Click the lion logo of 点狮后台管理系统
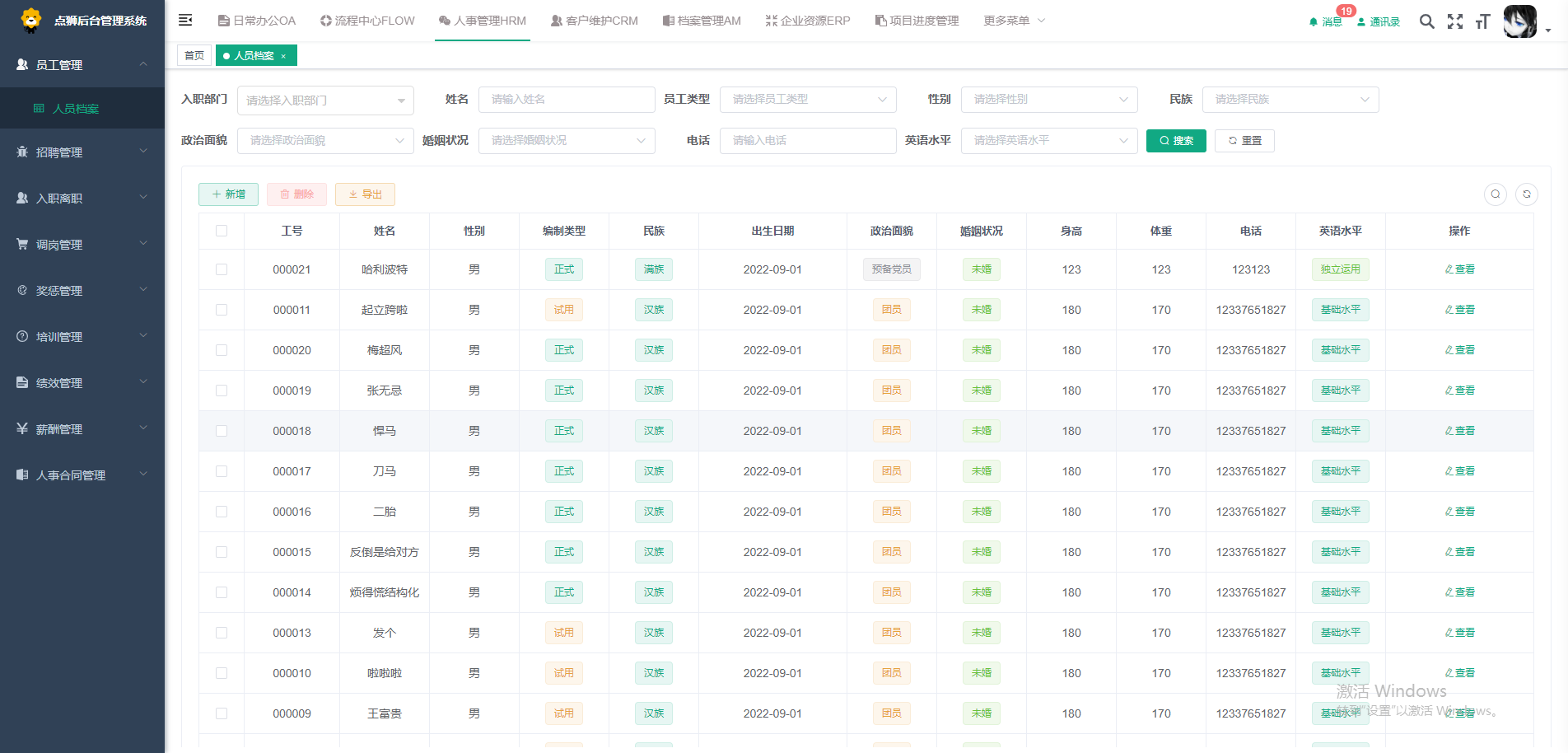 point(31,20)
